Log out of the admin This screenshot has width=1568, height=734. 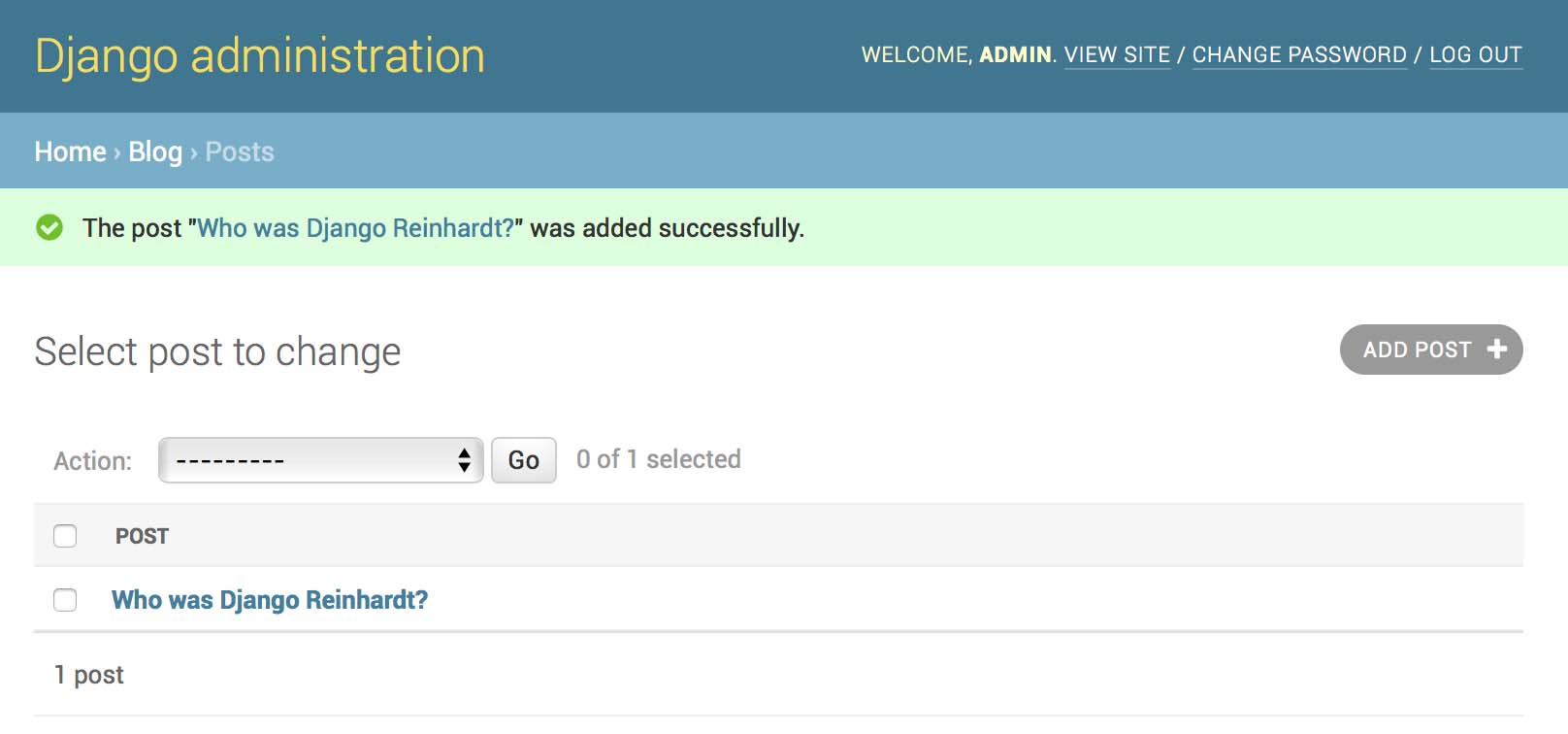click(1475, 54)
